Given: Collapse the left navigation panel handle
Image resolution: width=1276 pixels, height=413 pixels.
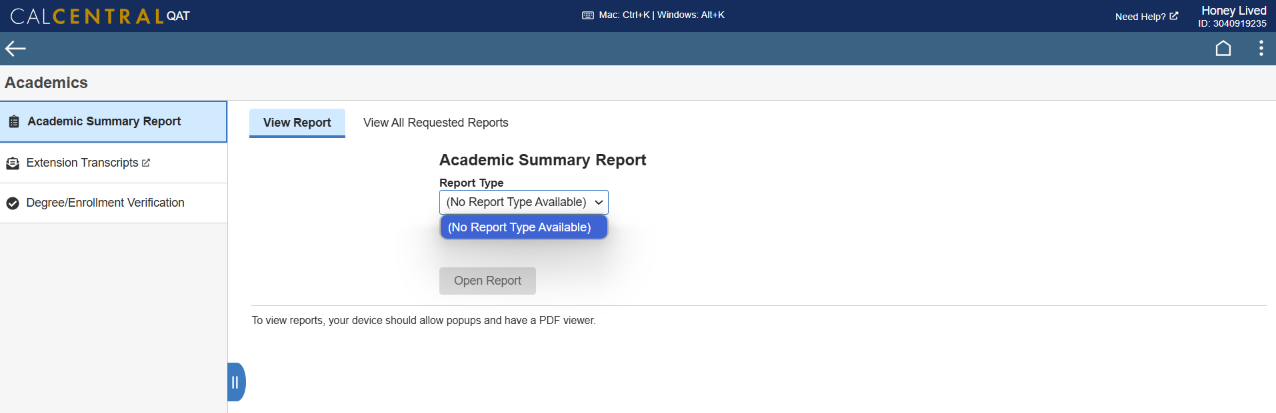Looking at the screenshot, I should click(236, 382).
